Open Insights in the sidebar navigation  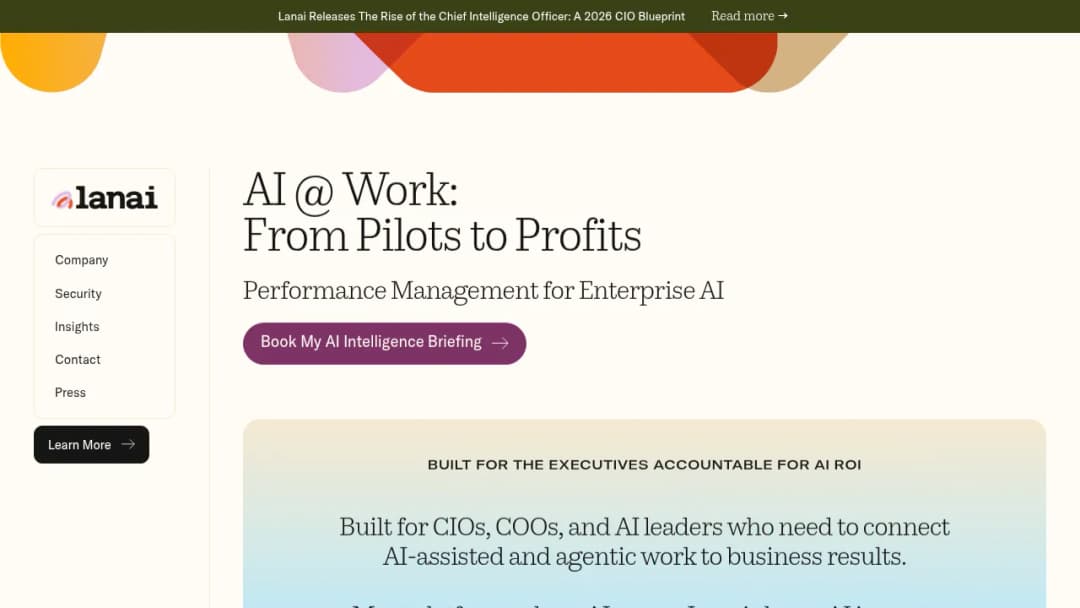tap(76, 326)
